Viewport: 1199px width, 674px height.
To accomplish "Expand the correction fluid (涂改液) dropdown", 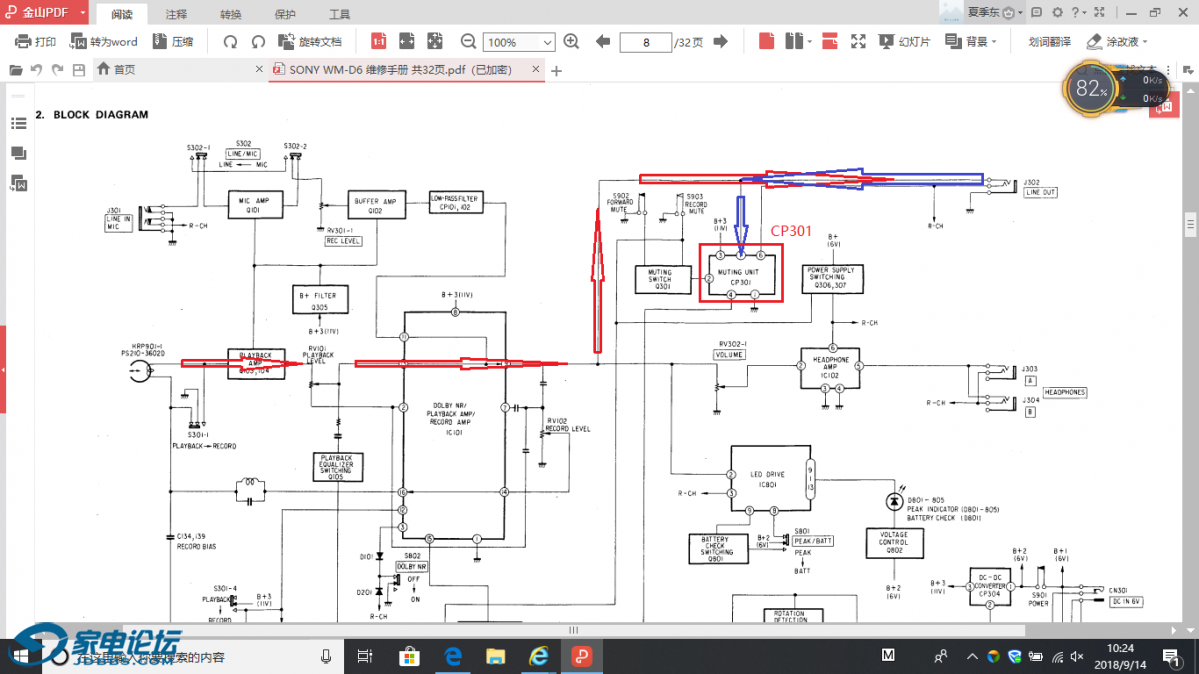I will tap(1144, 42).
